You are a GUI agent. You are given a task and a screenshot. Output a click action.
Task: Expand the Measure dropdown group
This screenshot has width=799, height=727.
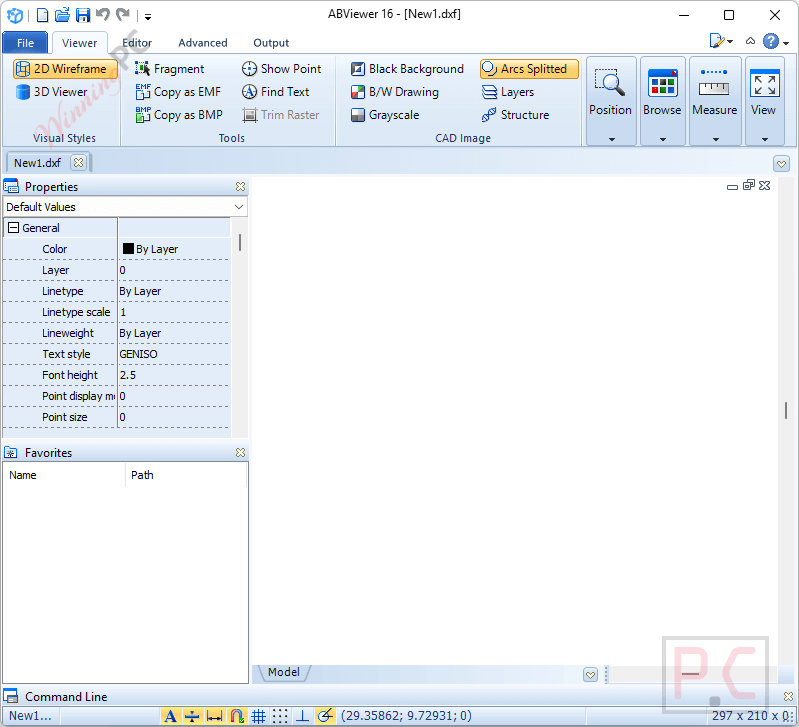pos(715,101)
